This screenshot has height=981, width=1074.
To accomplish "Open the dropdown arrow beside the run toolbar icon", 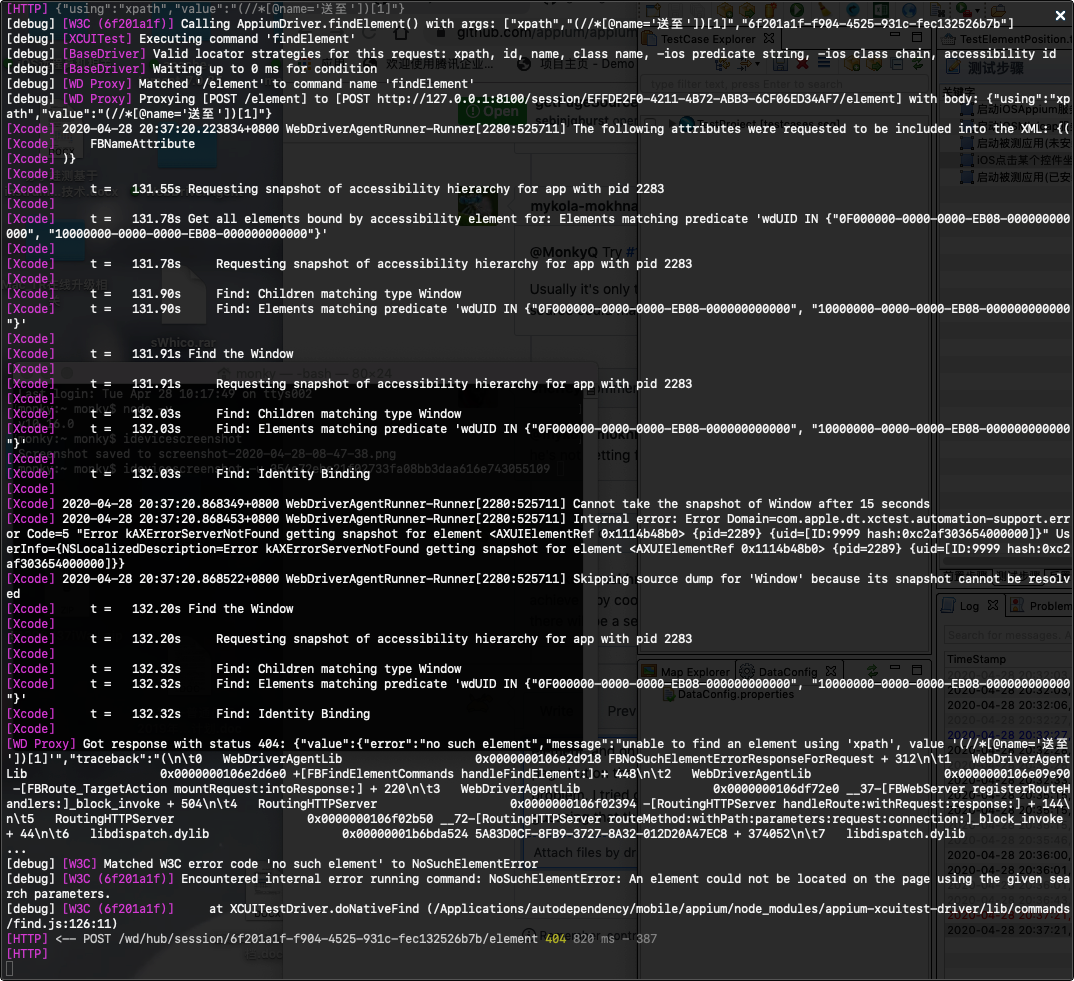I will (978, 10).
